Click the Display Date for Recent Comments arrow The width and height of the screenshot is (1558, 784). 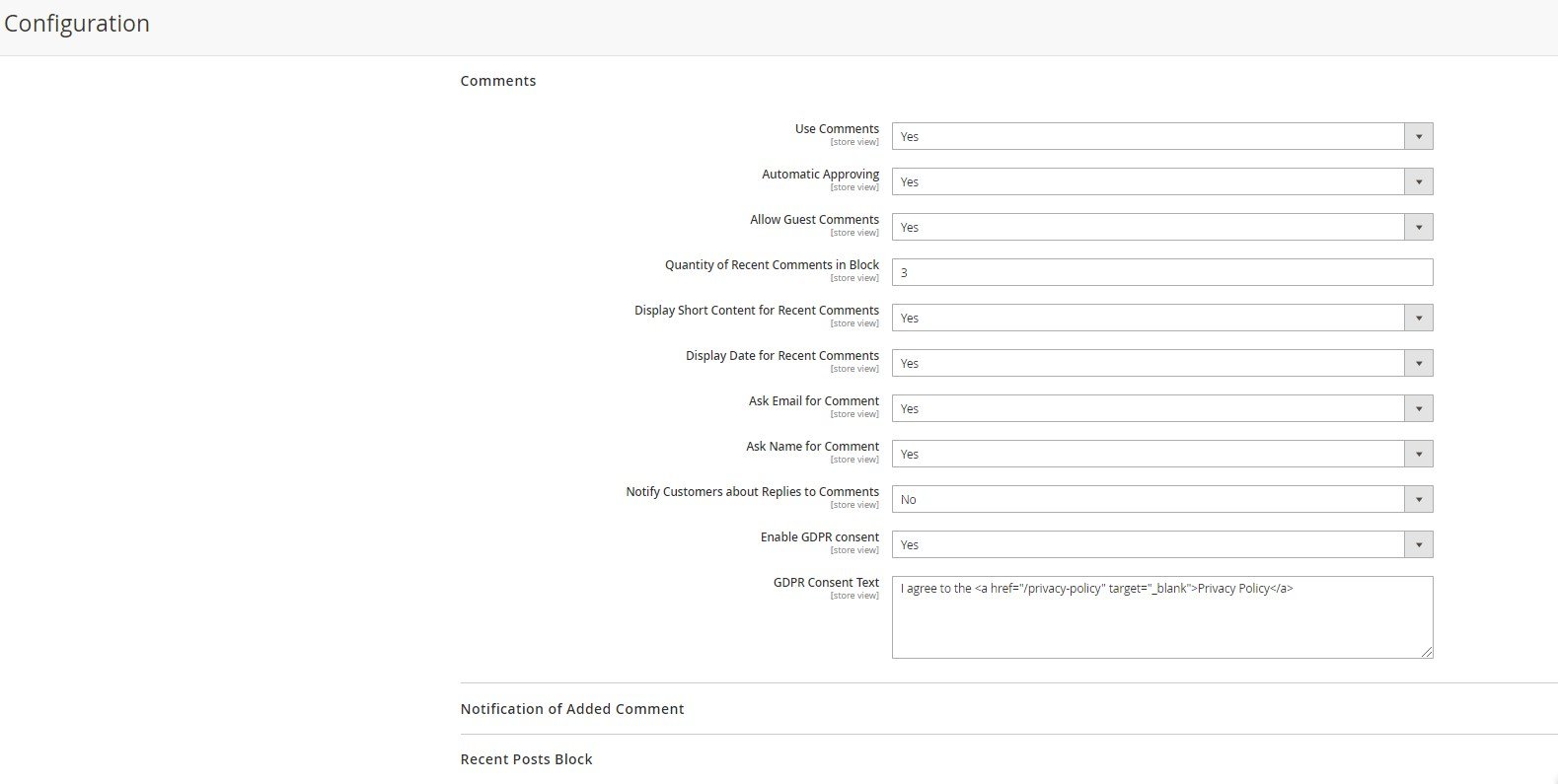[x=1418, y=363]
